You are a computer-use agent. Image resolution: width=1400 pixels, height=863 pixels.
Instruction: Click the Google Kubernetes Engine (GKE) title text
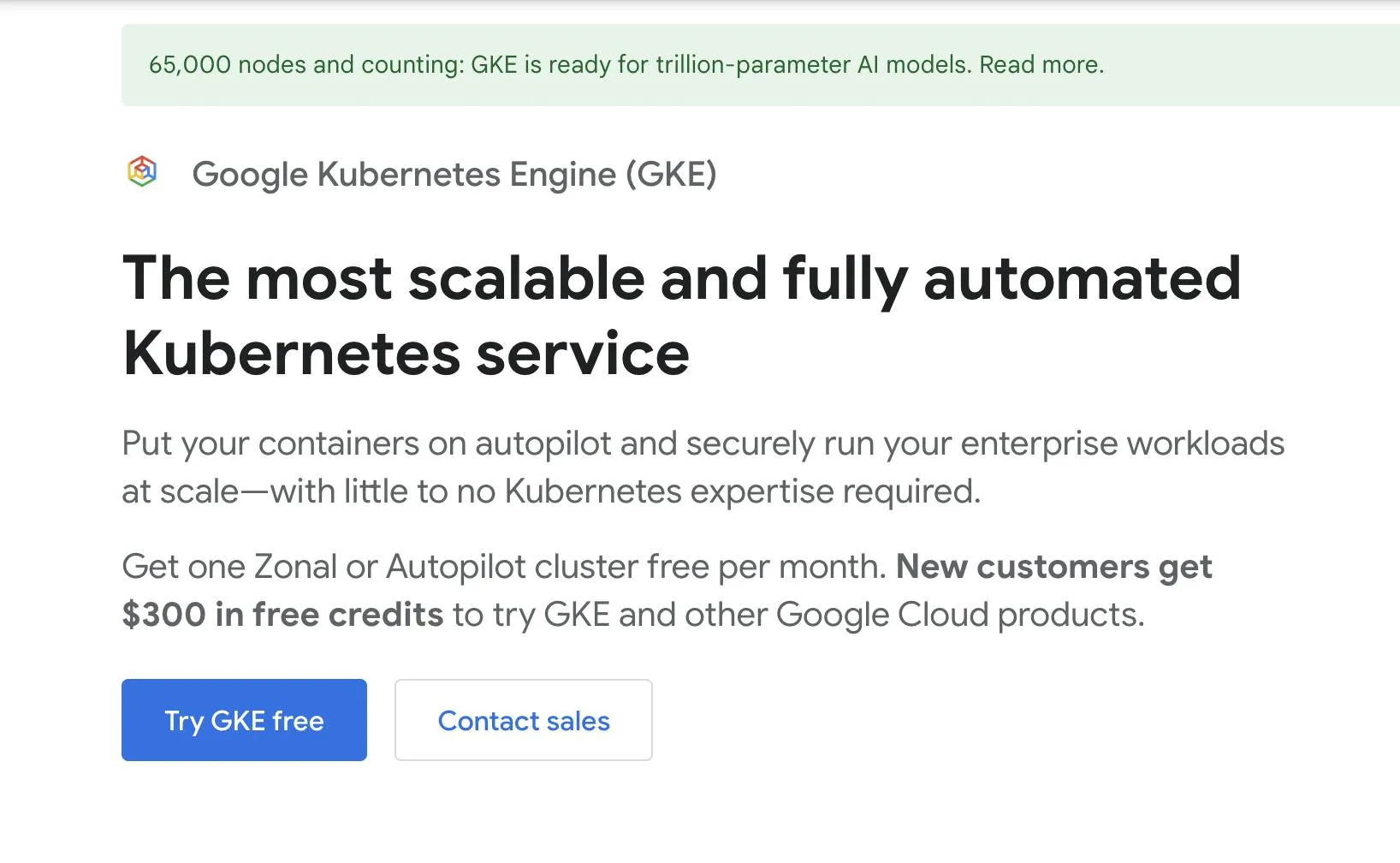pos(454,175)
